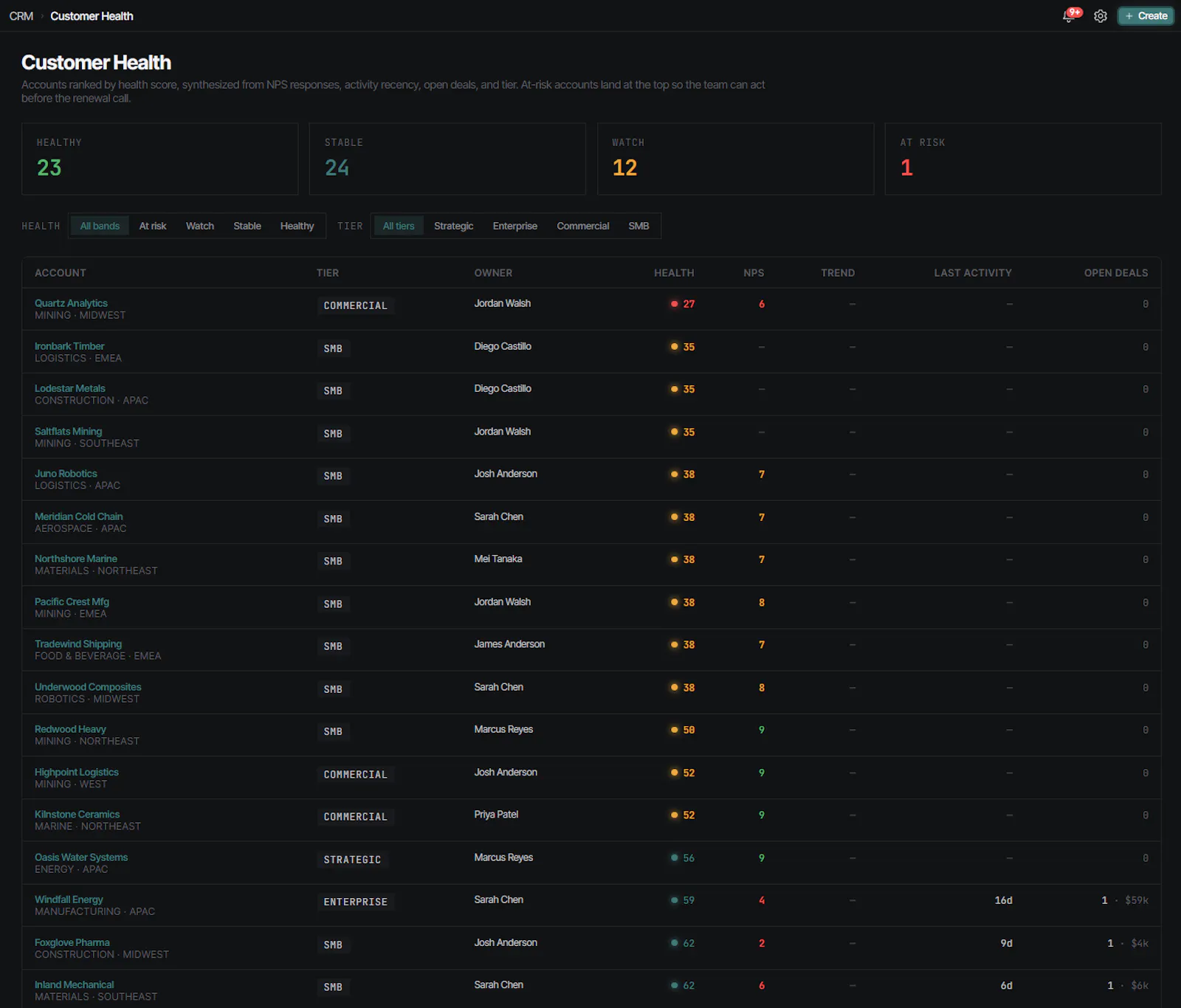
Task: Open the Lodestar Metals account
Action: 70,388
